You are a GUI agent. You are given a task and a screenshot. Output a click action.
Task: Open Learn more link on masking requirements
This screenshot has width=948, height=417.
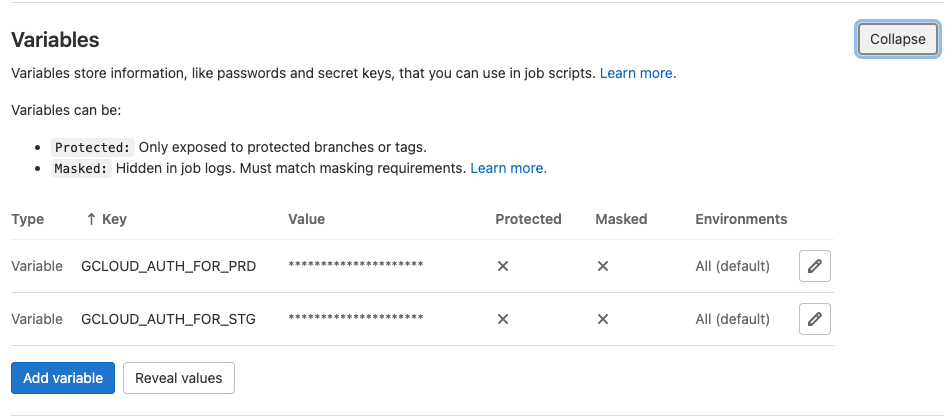[x=508, y=169]
